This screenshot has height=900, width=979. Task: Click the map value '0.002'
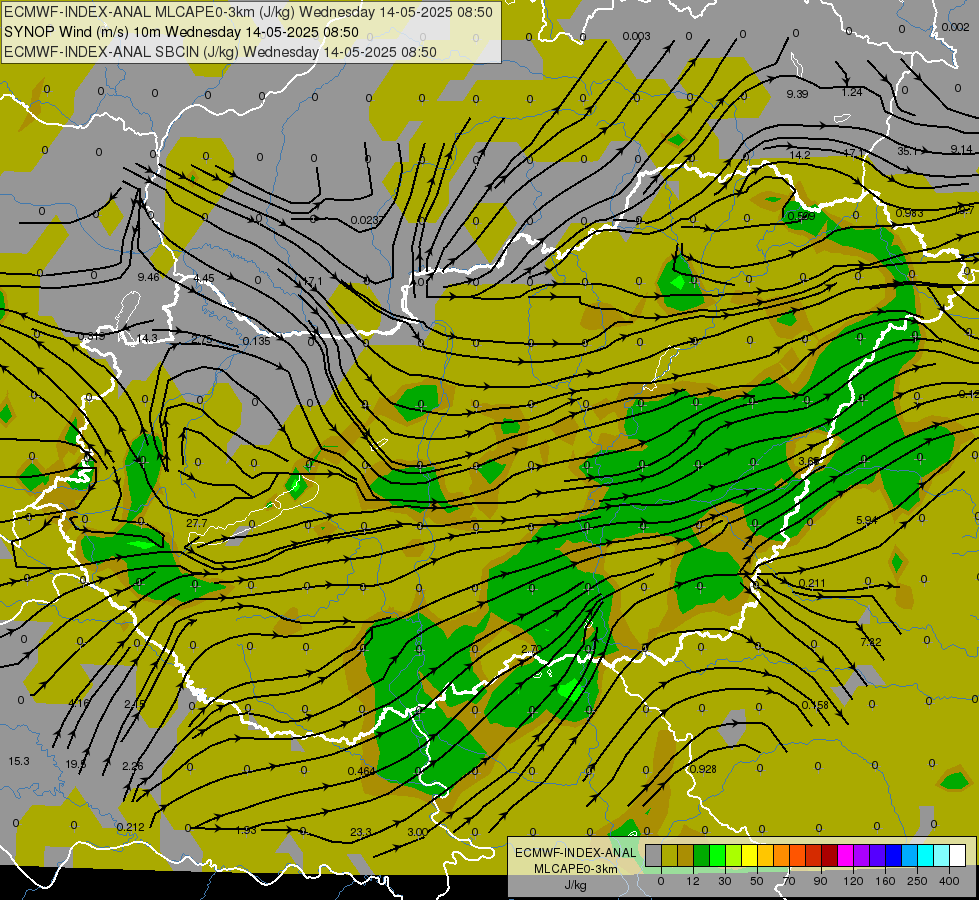click(955, 27)
